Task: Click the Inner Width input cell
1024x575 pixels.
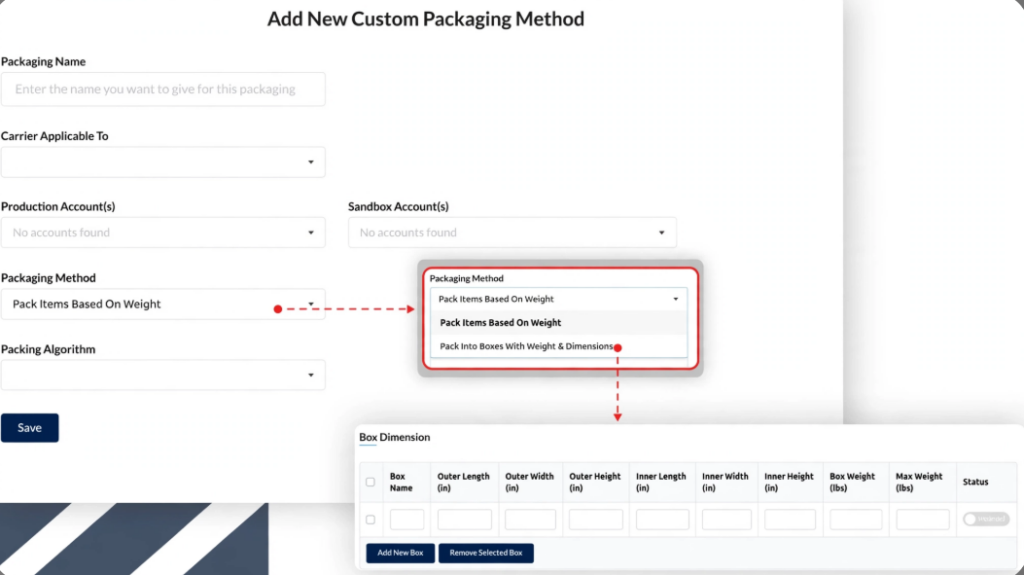Action: [726, 519]
